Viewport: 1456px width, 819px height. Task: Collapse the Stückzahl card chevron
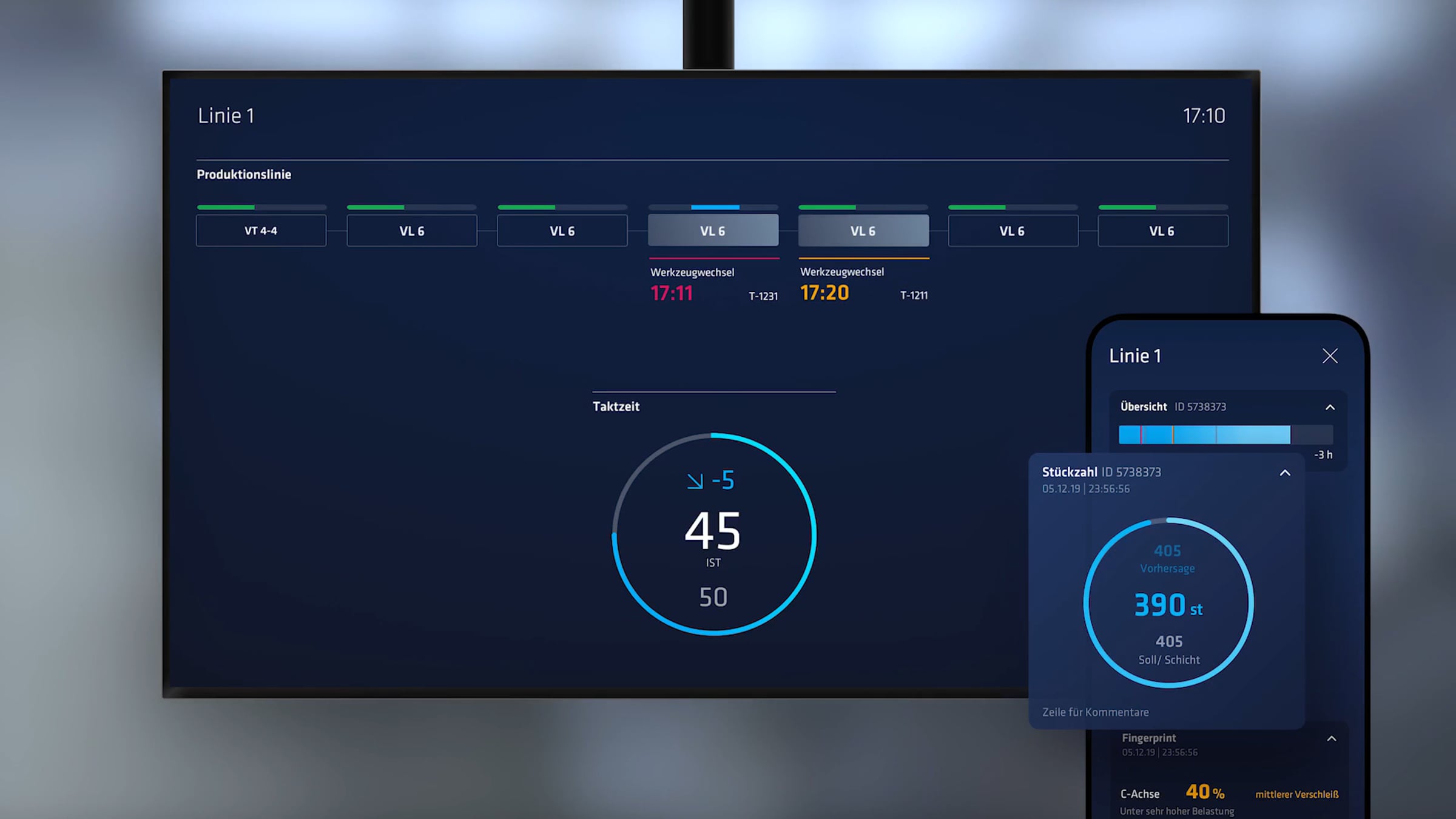click(x=1285, y=473)
